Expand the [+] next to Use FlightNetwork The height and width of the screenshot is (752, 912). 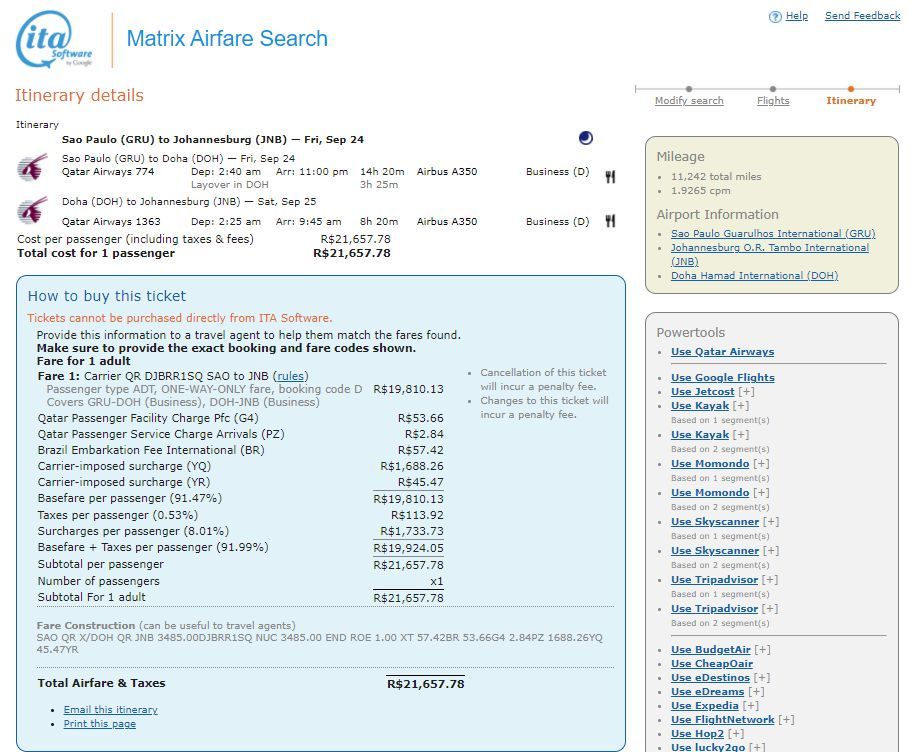(x=786, y=719)
